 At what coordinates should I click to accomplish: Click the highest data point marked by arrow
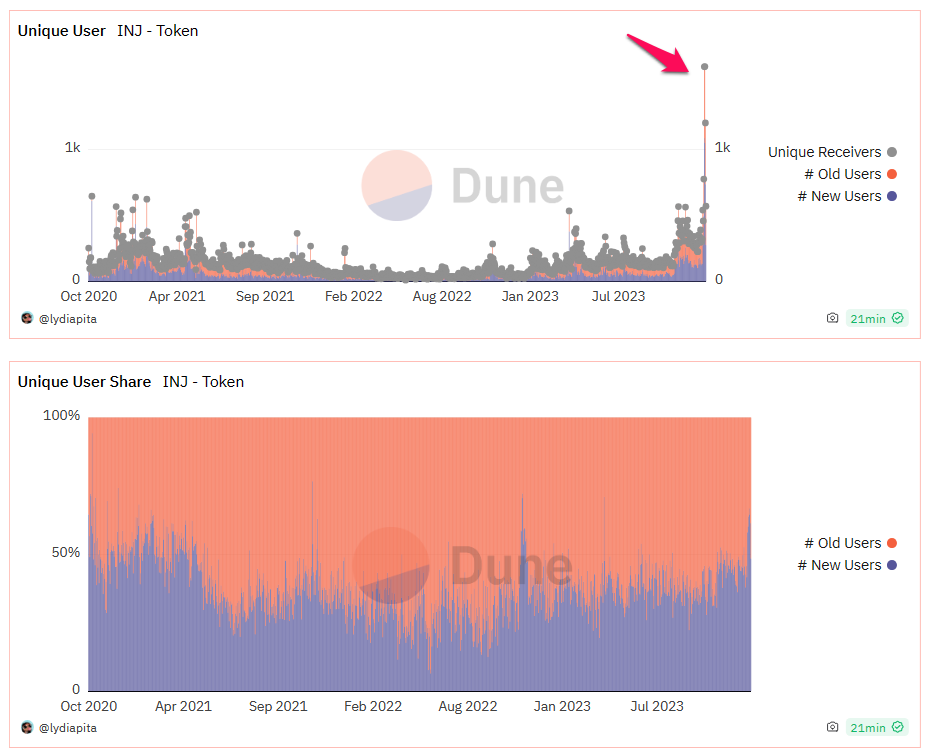point(705,67)
